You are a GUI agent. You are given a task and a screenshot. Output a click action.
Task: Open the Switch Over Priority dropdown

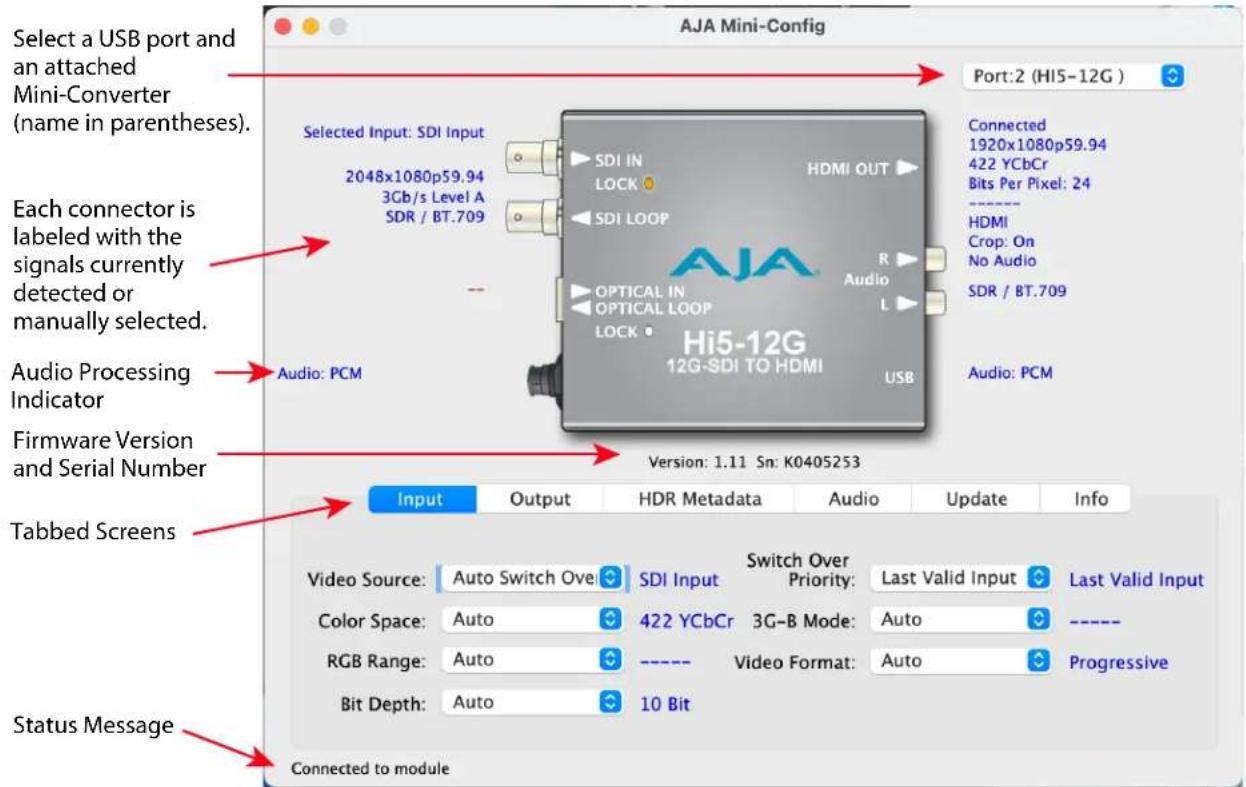click(x=960, y=578)
